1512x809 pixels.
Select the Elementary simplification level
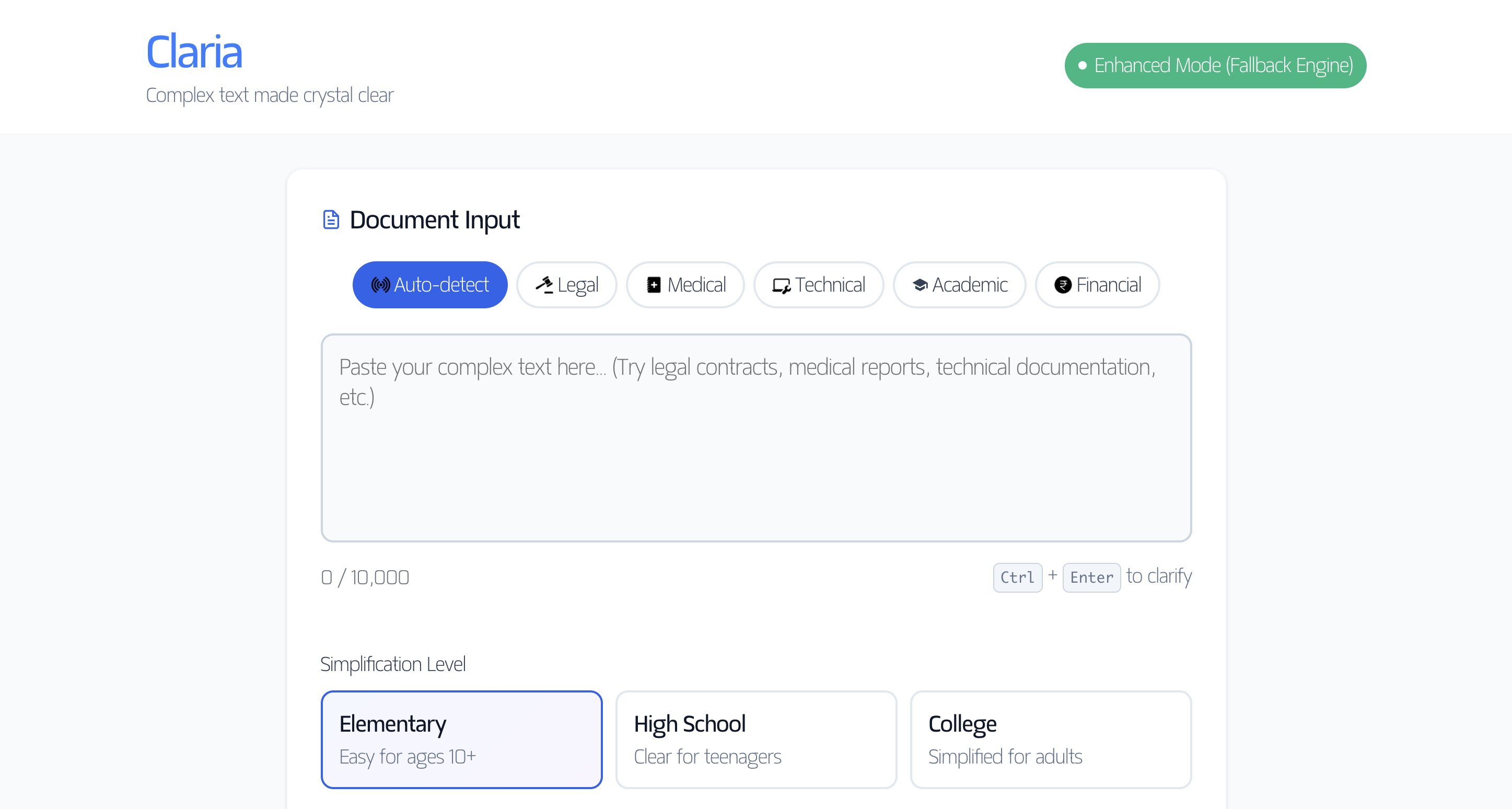click(x=461, y=739)
